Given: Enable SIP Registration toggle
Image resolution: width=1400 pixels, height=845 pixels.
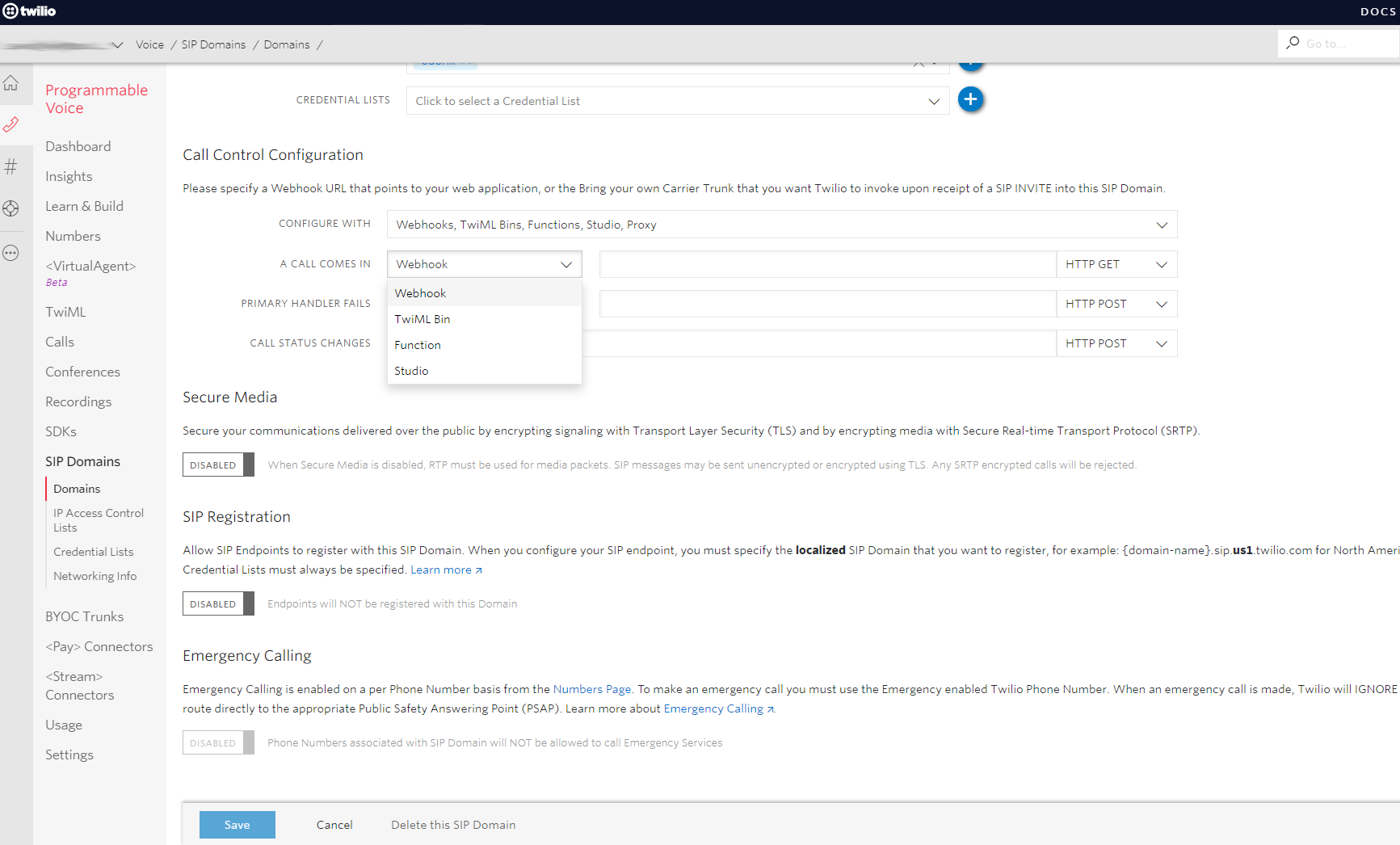Looking at the screenshot, I should [x=218, y=603].
